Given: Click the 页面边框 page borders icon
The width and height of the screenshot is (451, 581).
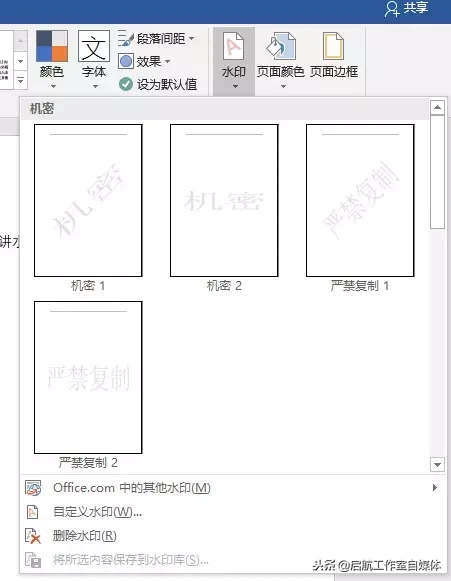Looking at the screenshot, I should click(334, 46).
